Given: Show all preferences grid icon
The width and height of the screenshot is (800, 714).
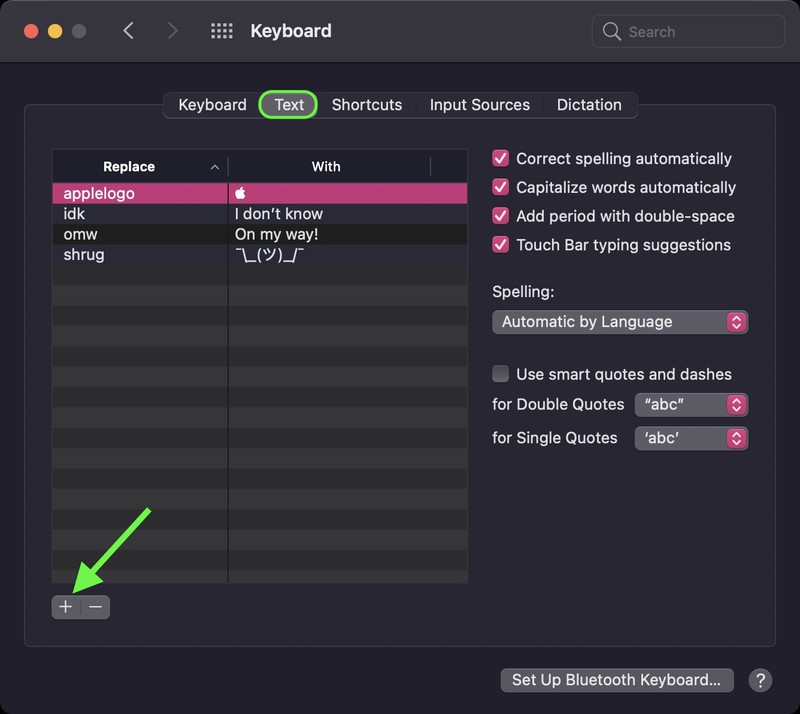Looking at the screenshot, I should pos(221,31).
